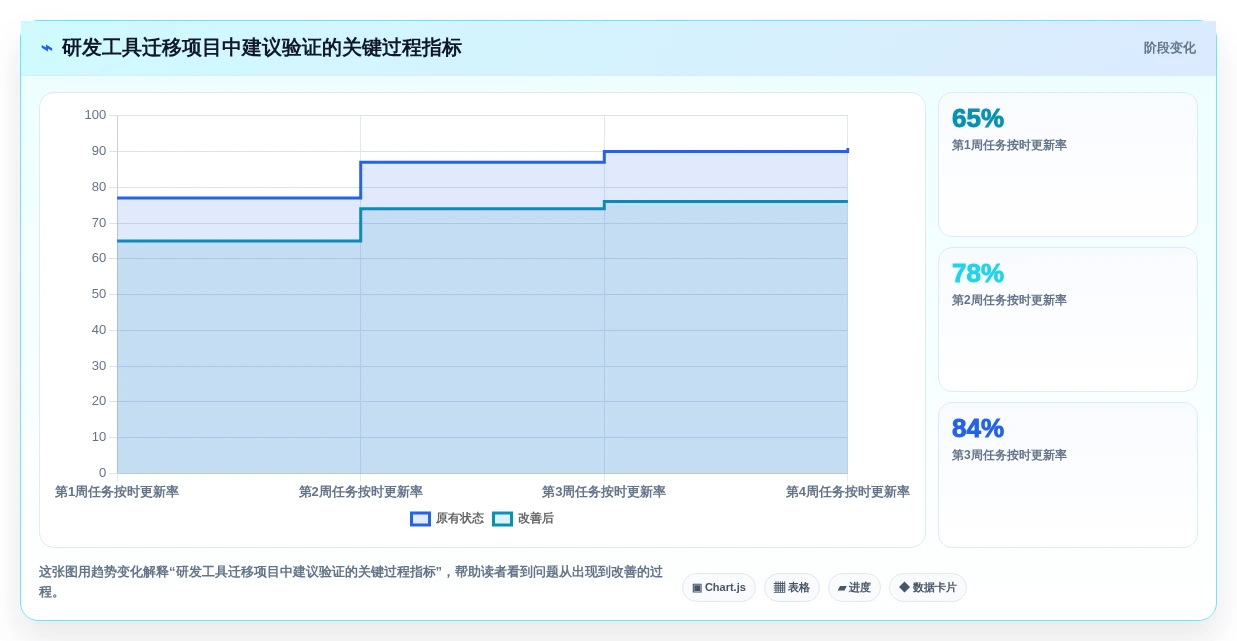Click the 65% value

(x=978, y=118)
